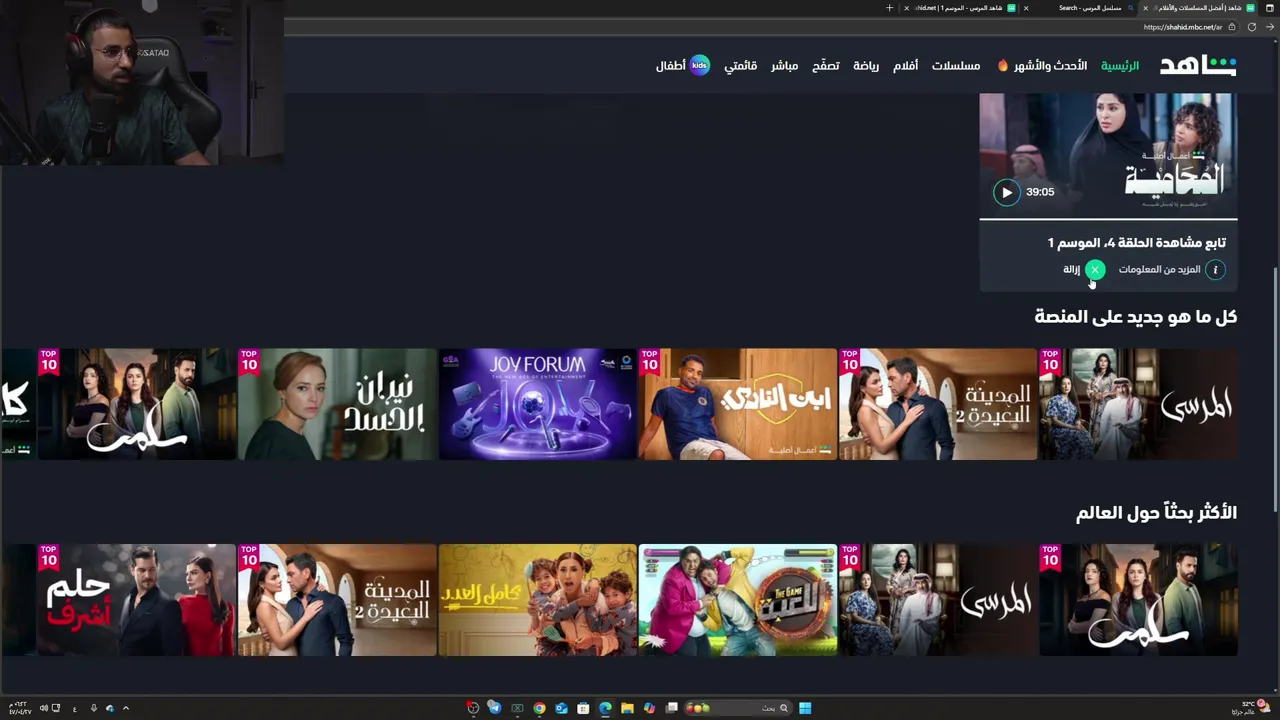Click the more information (i) icon

pos(1215,269)
